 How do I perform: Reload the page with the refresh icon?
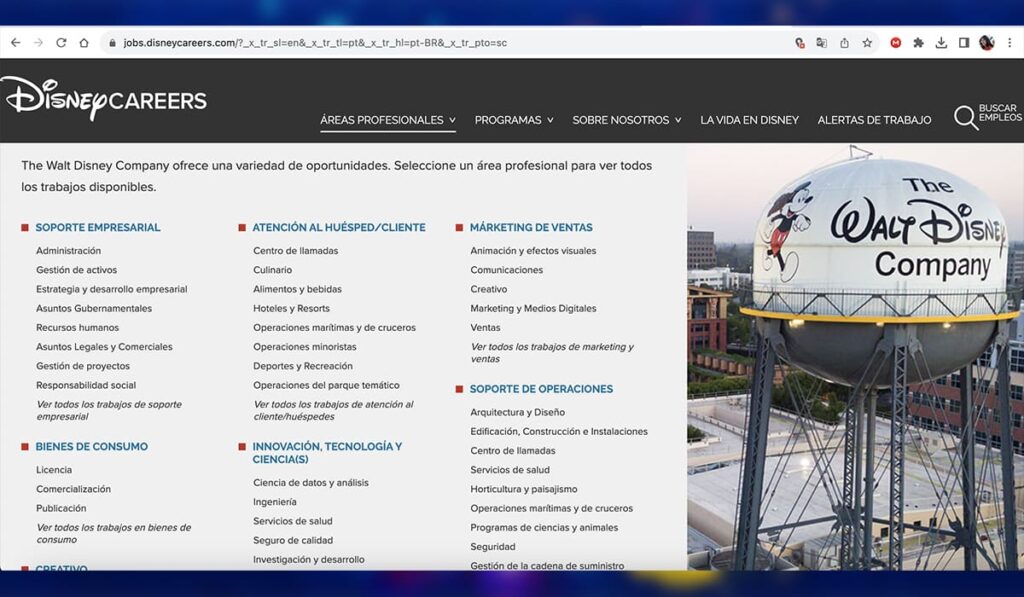[61, 42]
